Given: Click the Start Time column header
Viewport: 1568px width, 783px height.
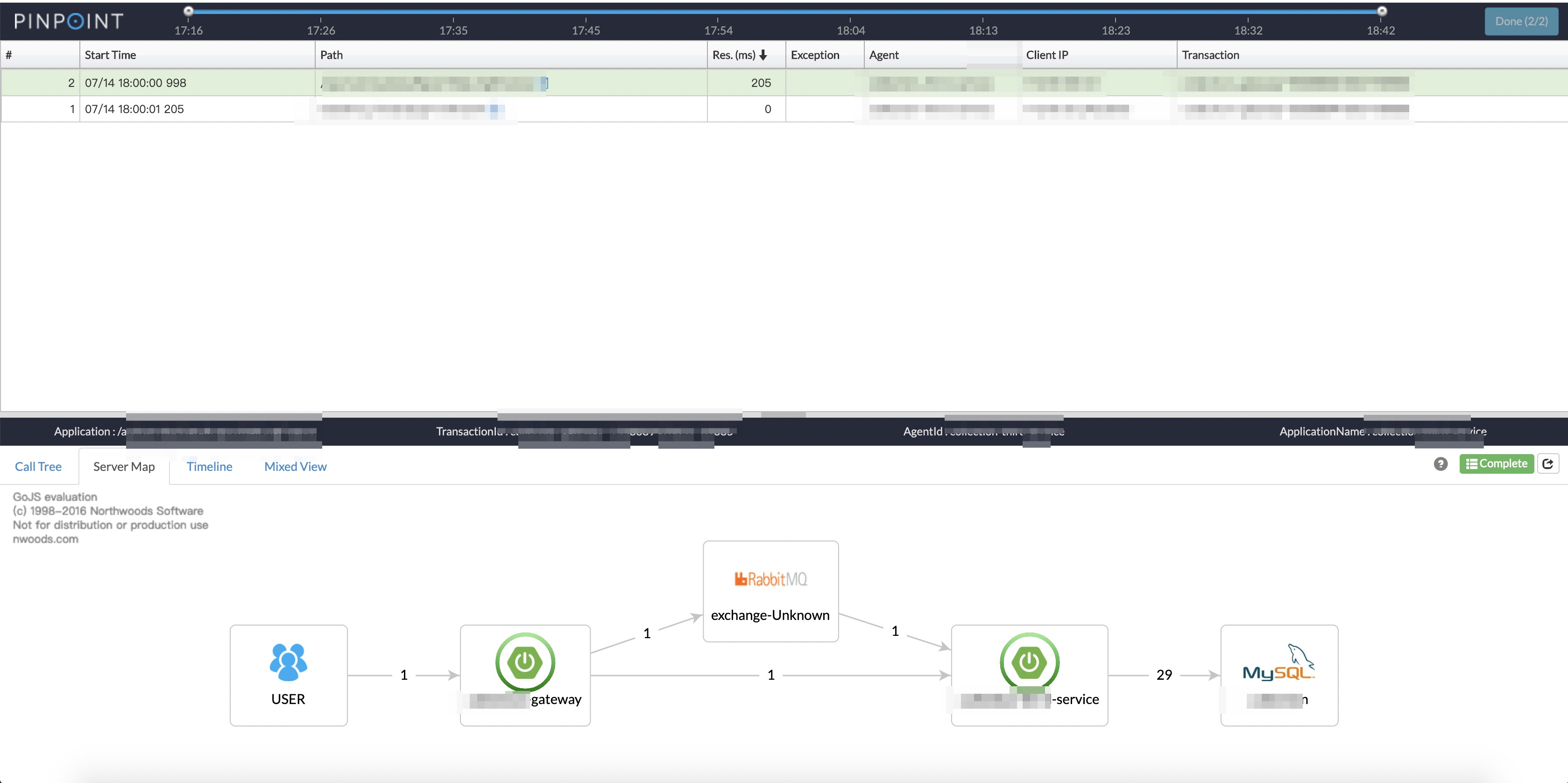Looking at the screenshot, I should point(110,55).
